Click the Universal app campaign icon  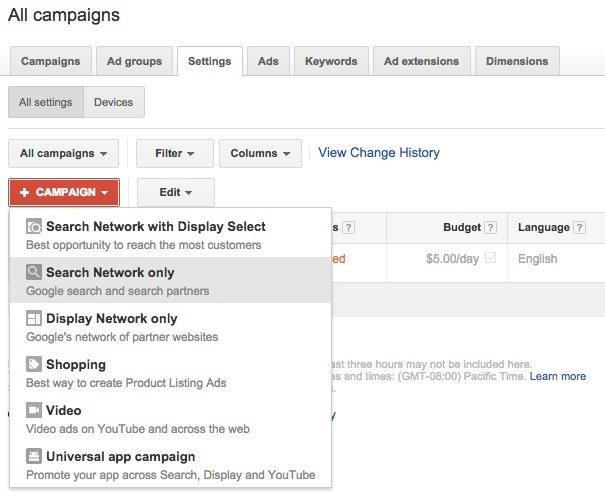[34, 457]
